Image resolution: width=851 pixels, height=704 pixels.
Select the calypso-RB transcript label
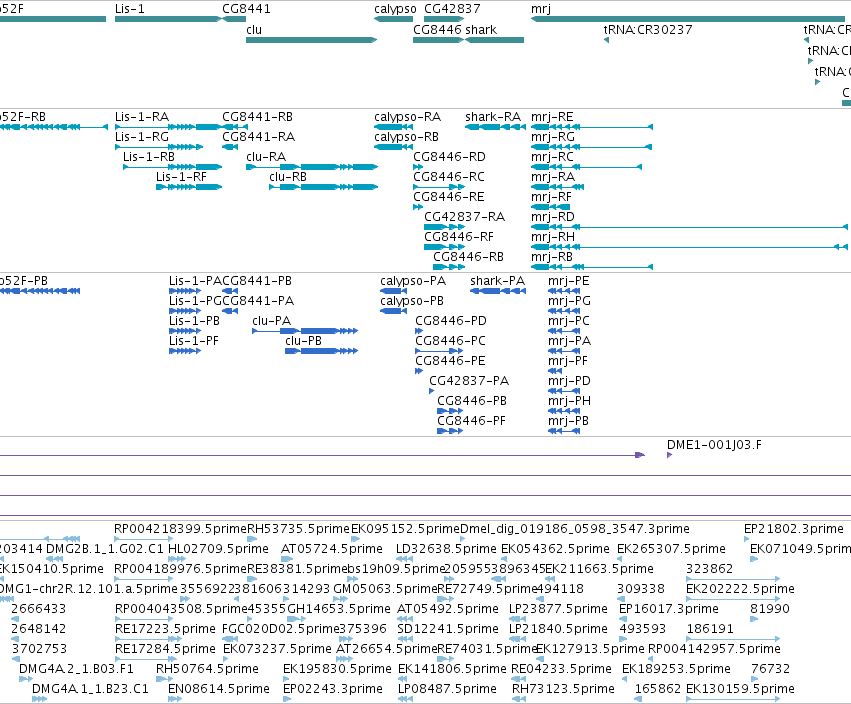click(x=406, y=137)
